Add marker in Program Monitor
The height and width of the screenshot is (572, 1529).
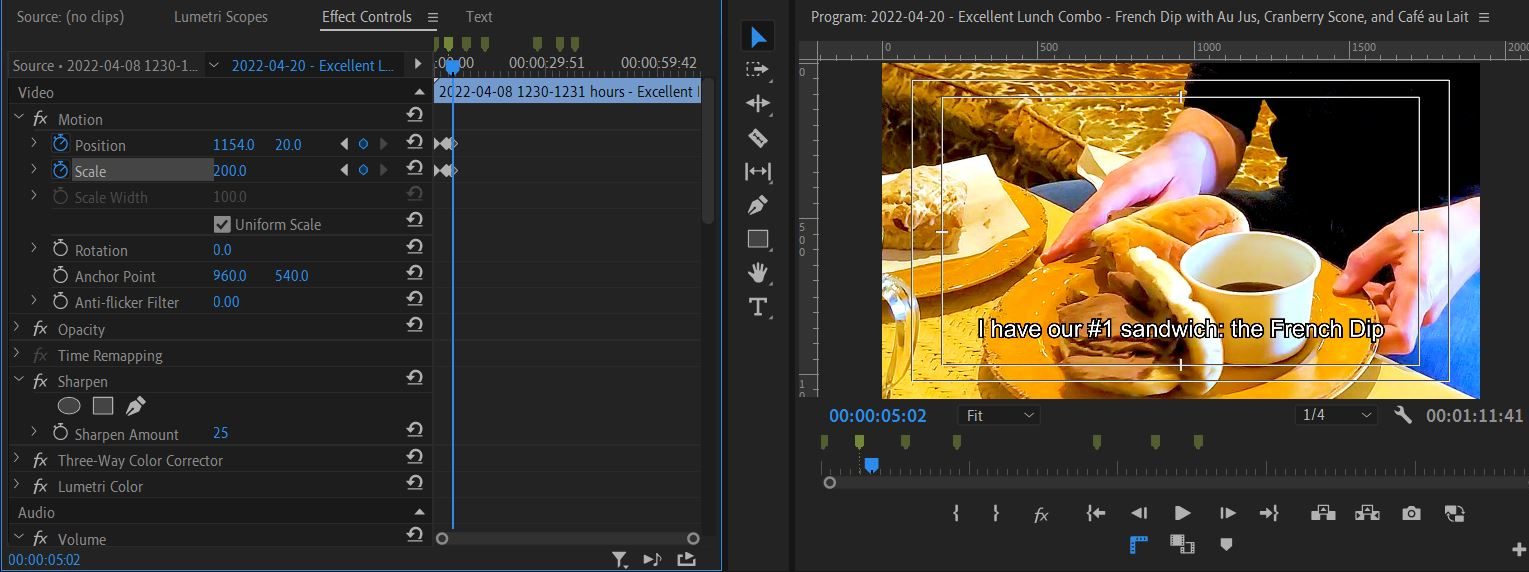[x=1226, y=544]
